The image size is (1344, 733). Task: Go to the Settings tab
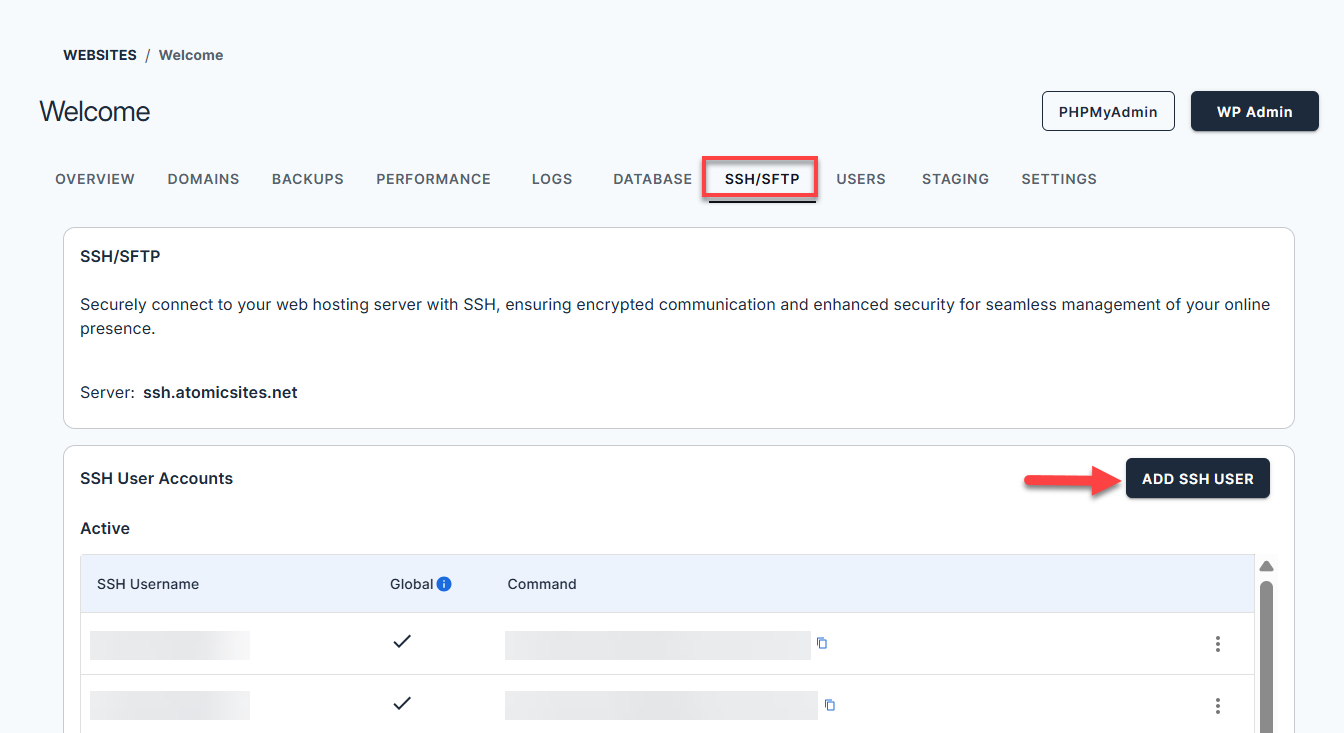click(x=1059, y=179)
